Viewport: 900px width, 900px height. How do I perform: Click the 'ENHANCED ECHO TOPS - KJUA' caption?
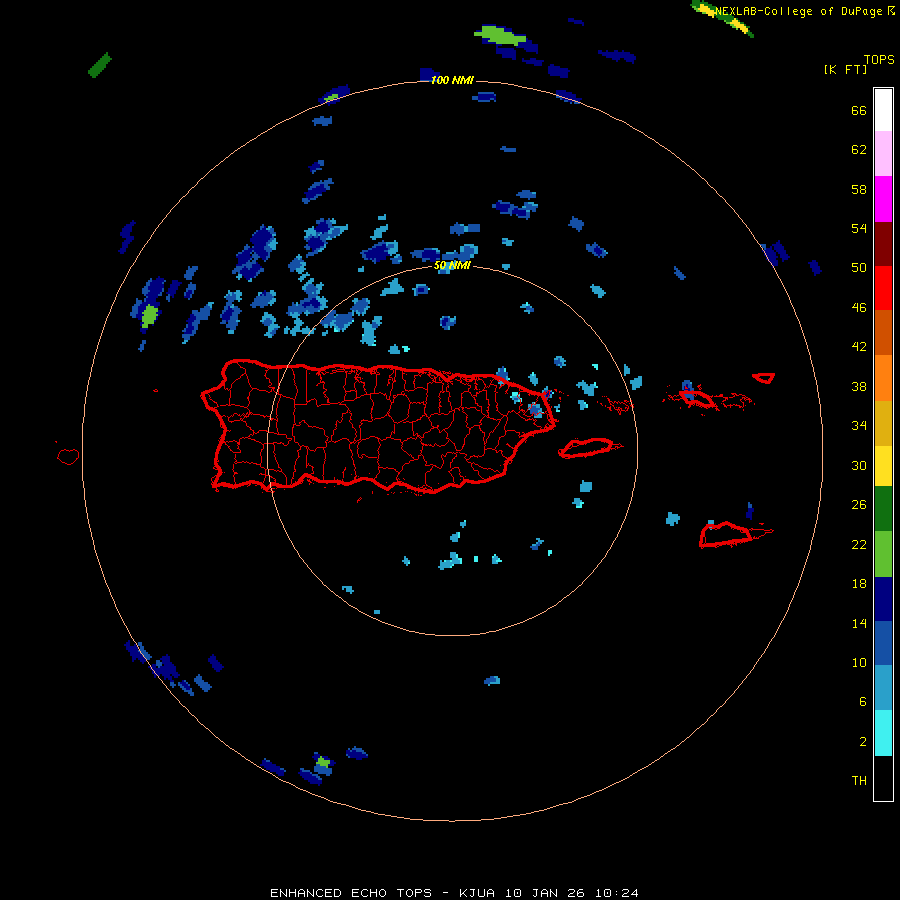click(383, 893)
